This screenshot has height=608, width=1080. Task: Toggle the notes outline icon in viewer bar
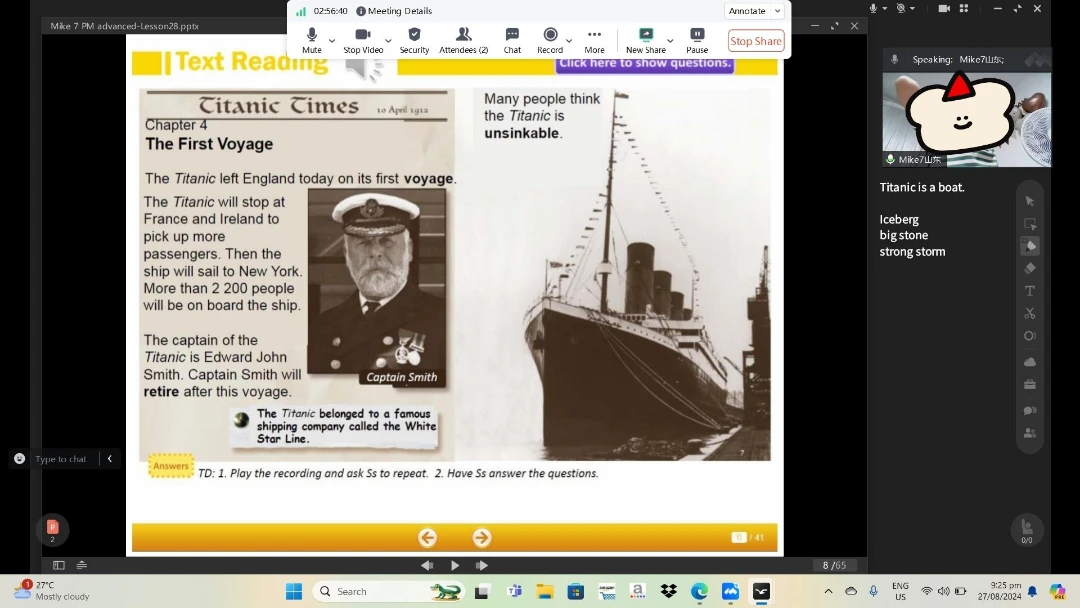tap(82, 565)
